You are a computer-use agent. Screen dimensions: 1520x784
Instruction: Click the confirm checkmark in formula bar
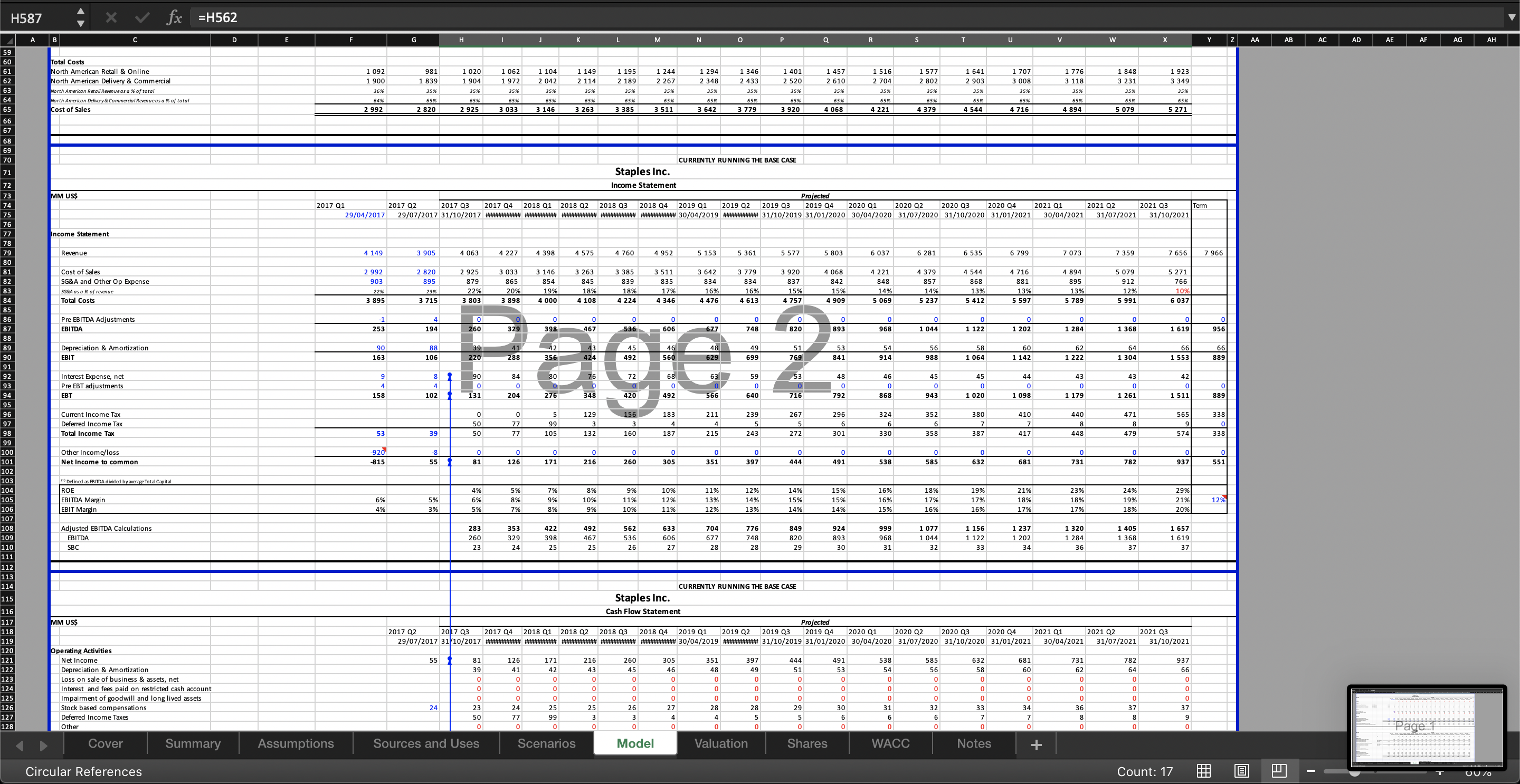point(142,18)
